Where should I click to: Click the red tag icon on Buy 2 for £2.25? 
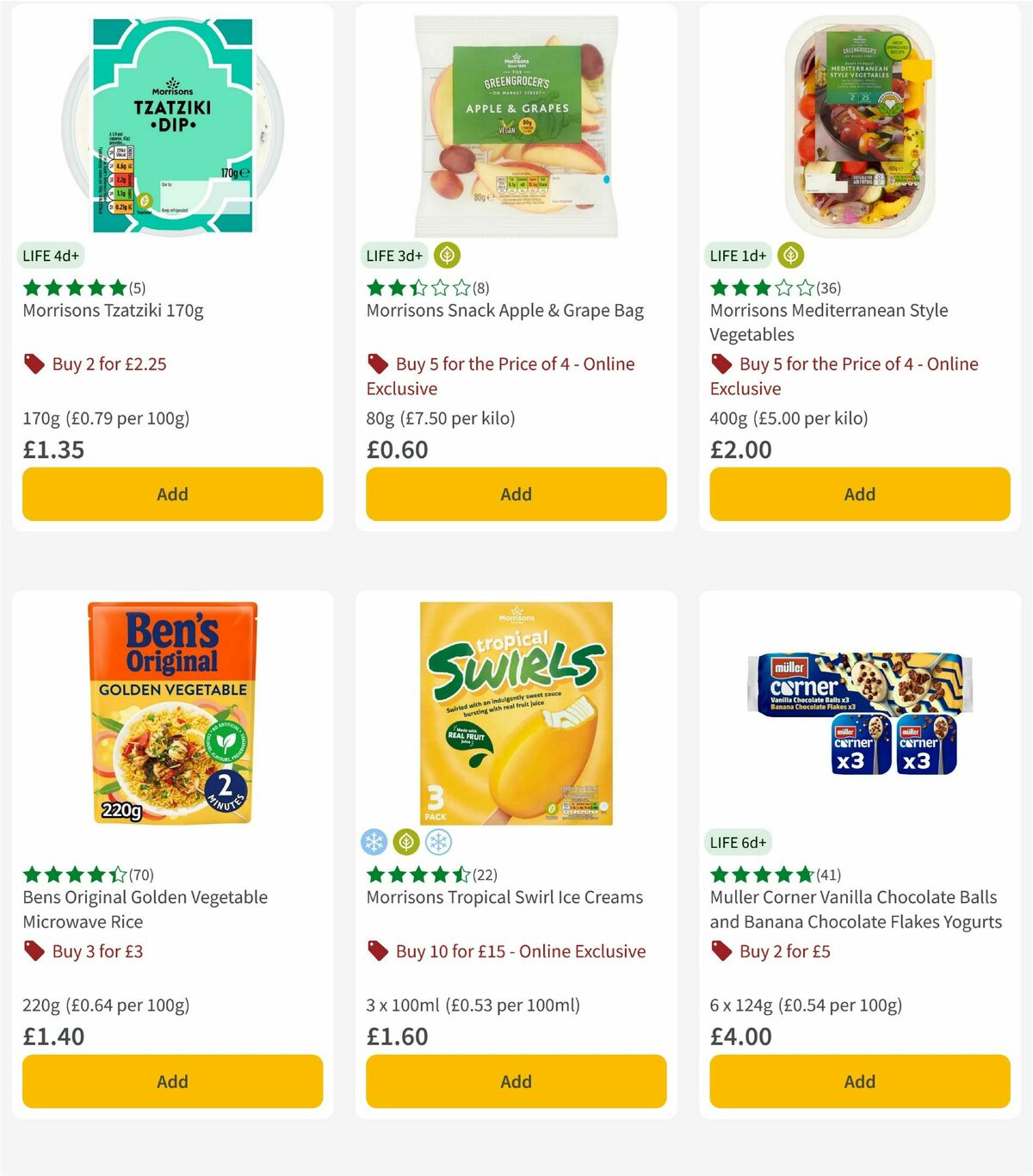point(34,364)
